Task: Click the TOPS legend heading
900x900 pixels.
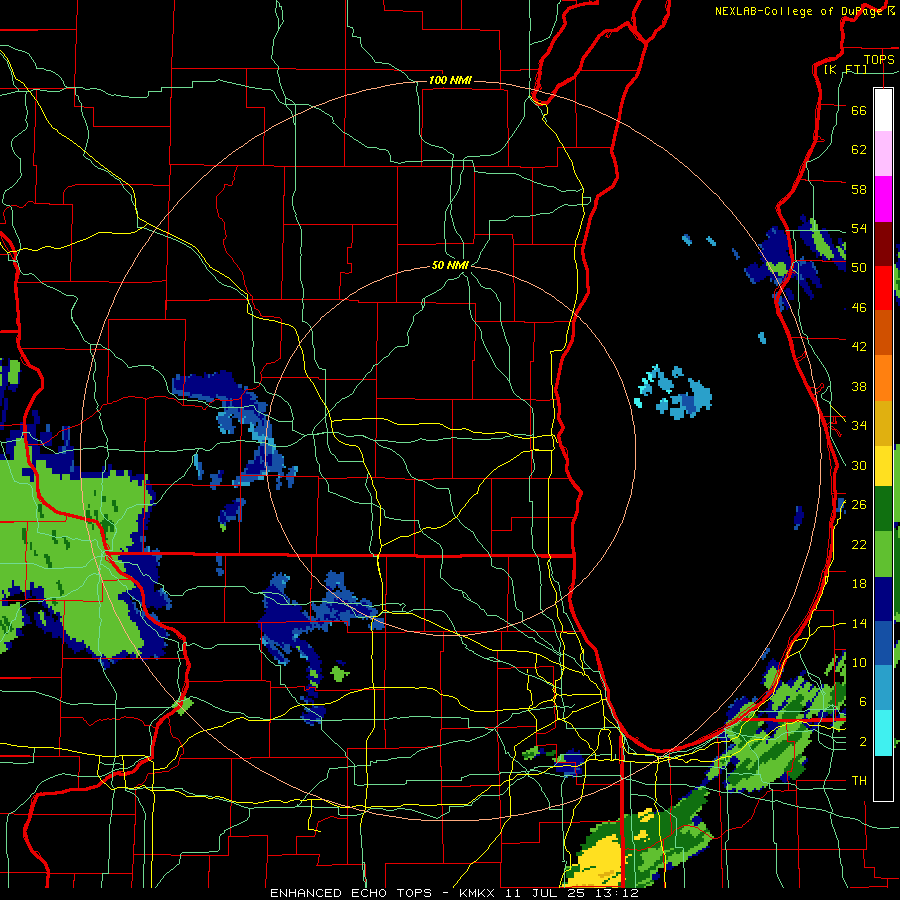Action: tap(879, 59)
